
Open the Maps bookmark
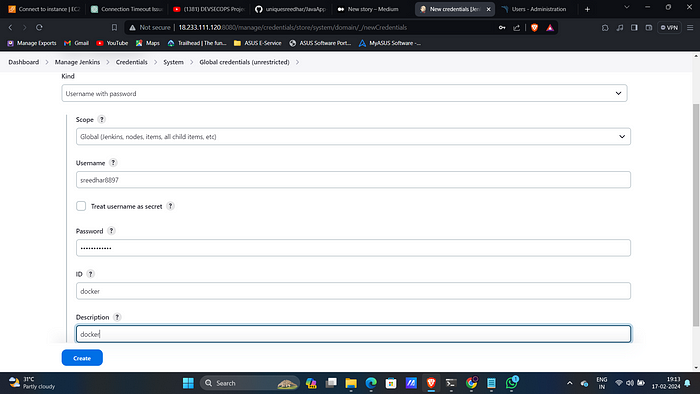point(148,43)
